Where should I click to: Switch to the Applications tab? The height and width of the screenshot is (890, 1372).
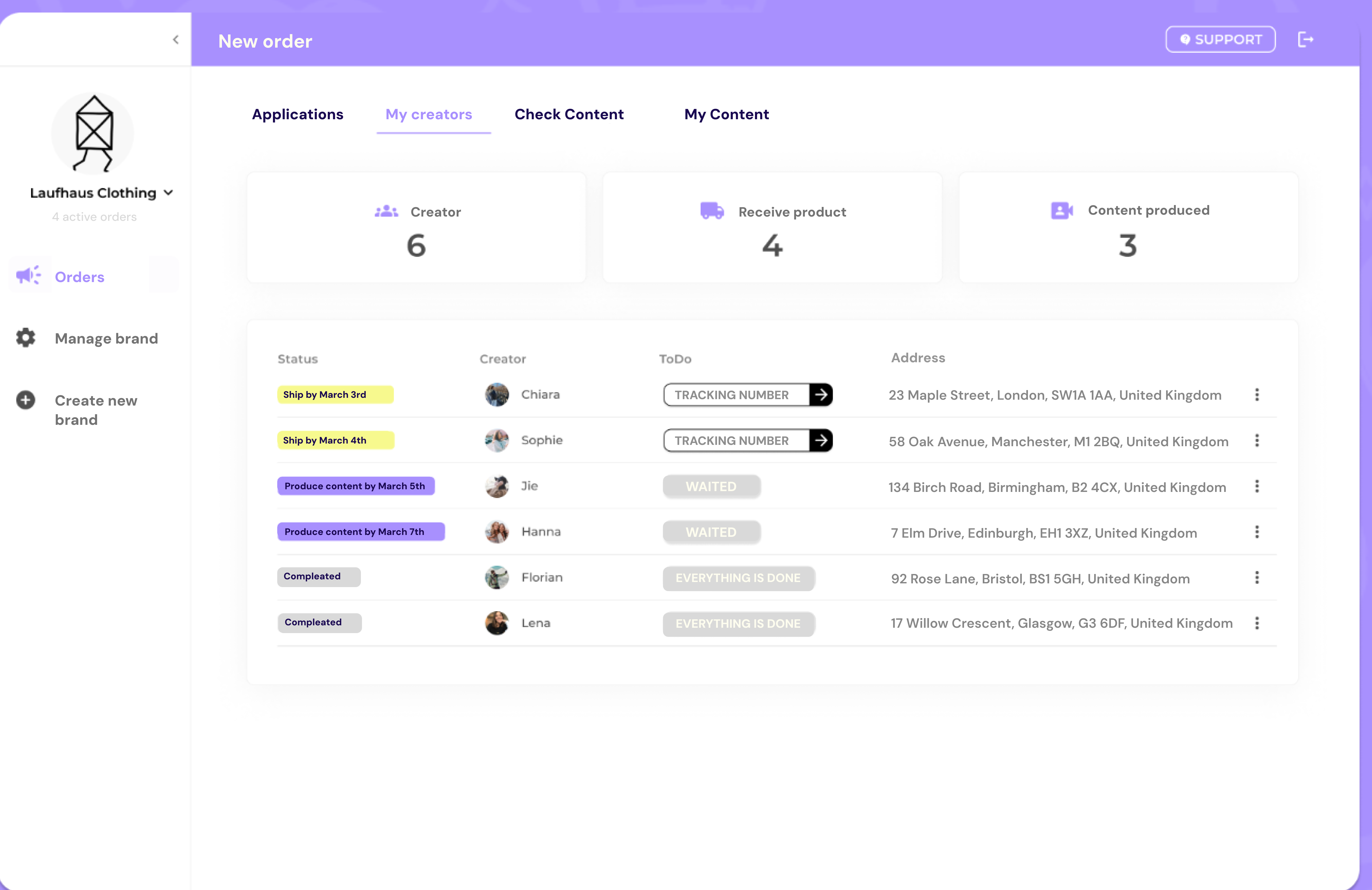pos(298,114)
